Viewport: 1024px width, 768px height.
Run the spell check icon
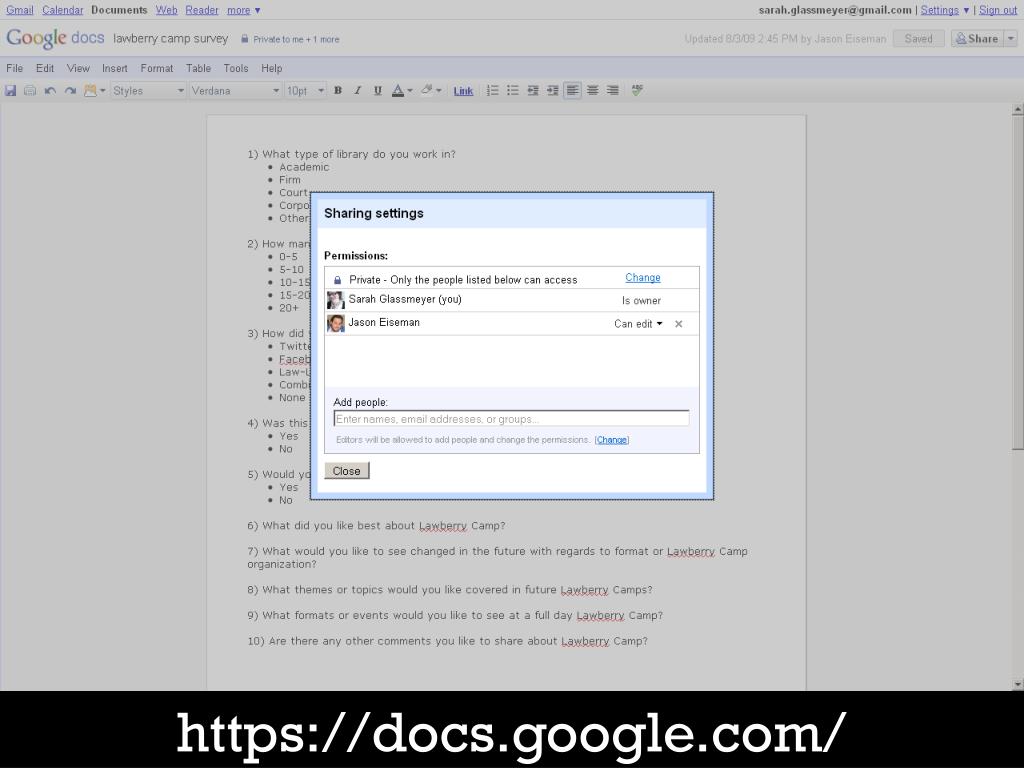pyautogui.click(x=637, y=90)
